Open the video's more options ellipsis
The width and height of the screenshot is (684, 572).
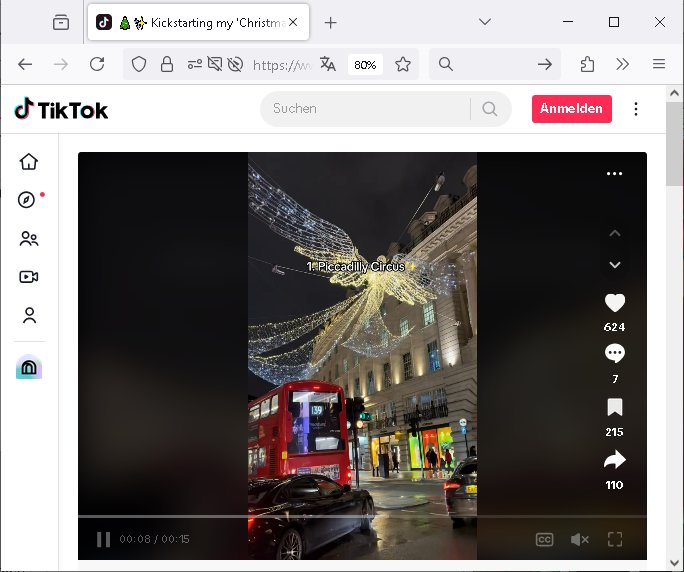pyautogui.click(x=614, y=174)
